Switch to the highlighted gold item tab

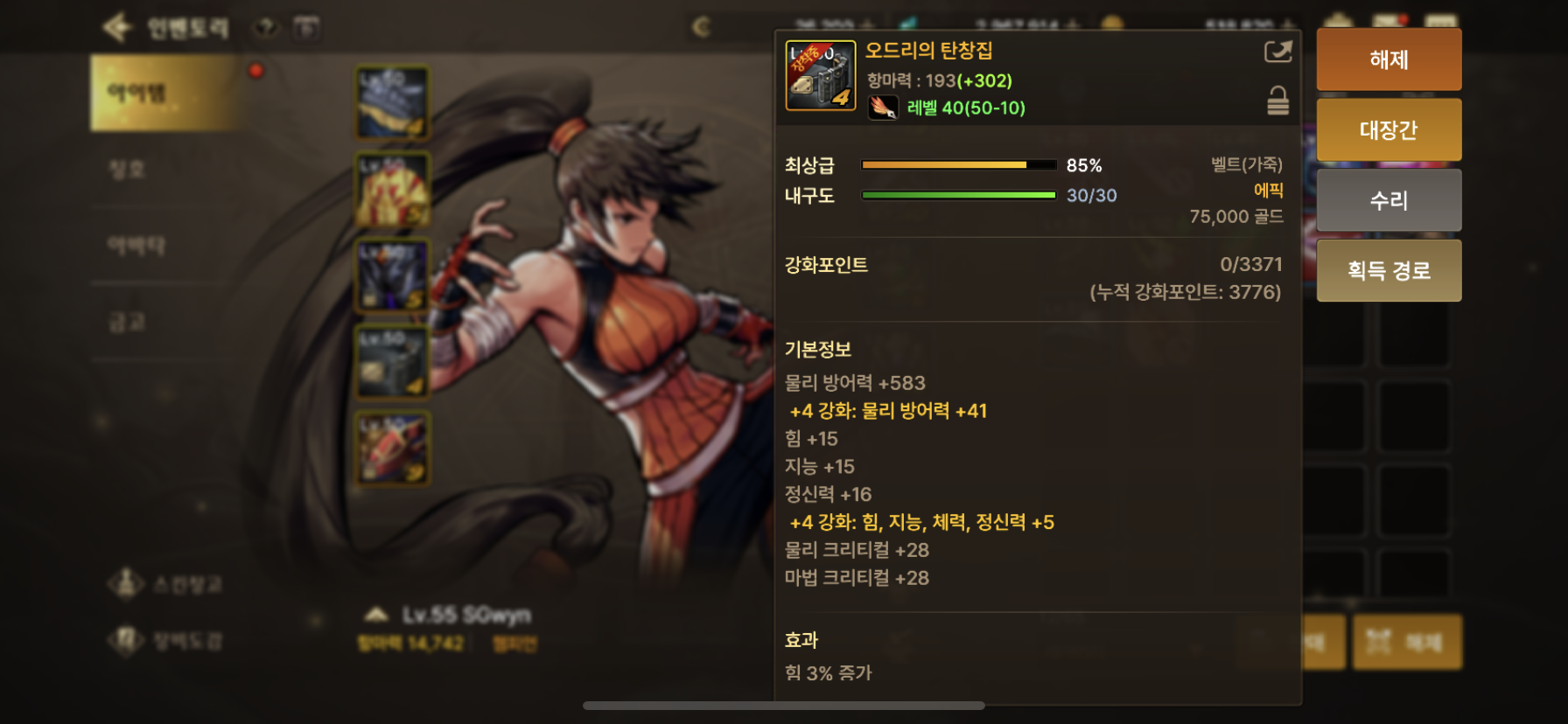(163, 93)
